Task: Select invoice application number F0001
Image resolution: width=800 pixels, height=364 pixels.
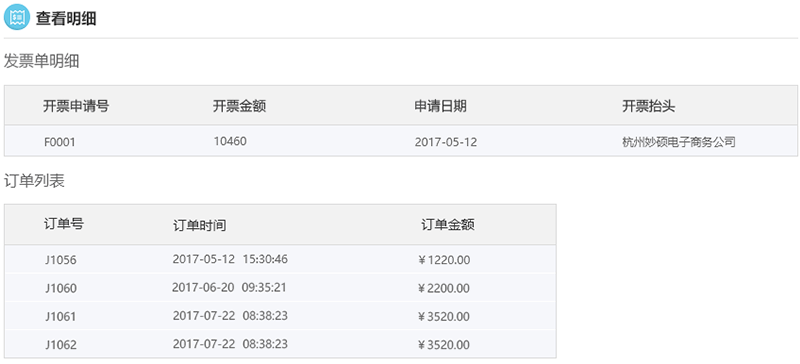Action: 60,142
